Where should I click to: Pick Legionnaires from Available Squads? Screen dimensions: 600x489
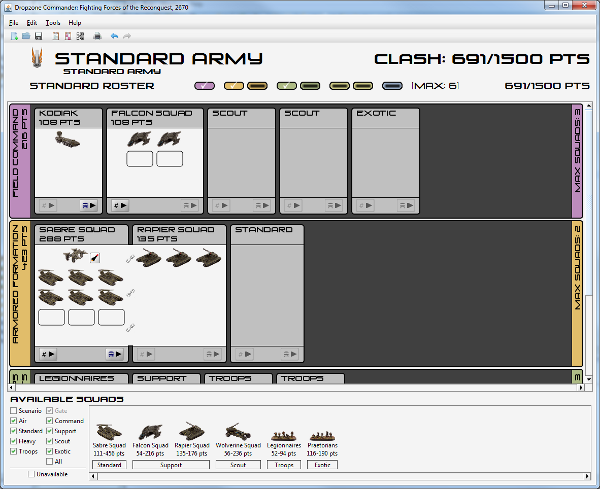click(x=284, y=442)
